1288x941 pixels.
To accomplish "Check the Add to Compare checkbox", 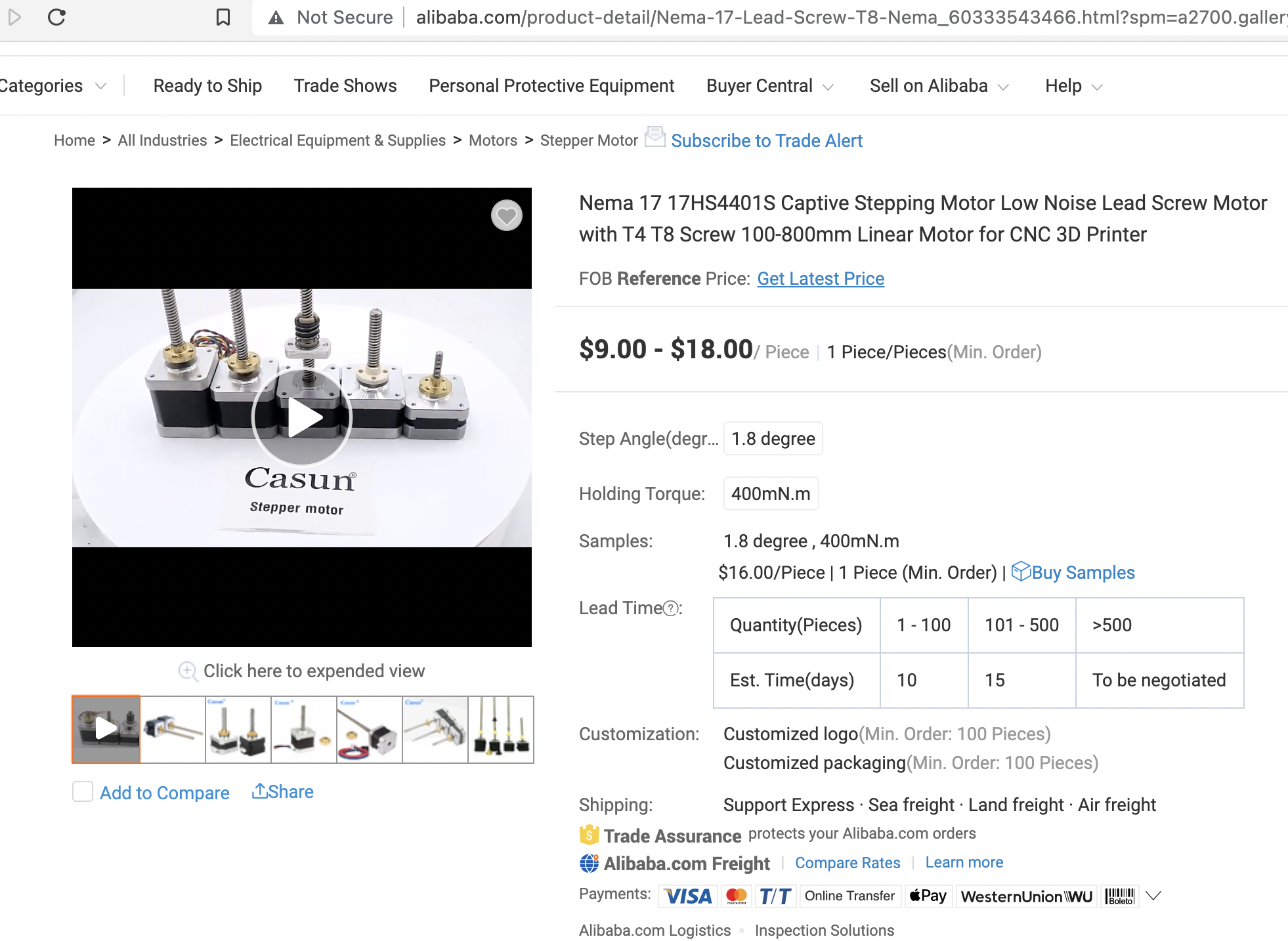I will coord(83,791).
